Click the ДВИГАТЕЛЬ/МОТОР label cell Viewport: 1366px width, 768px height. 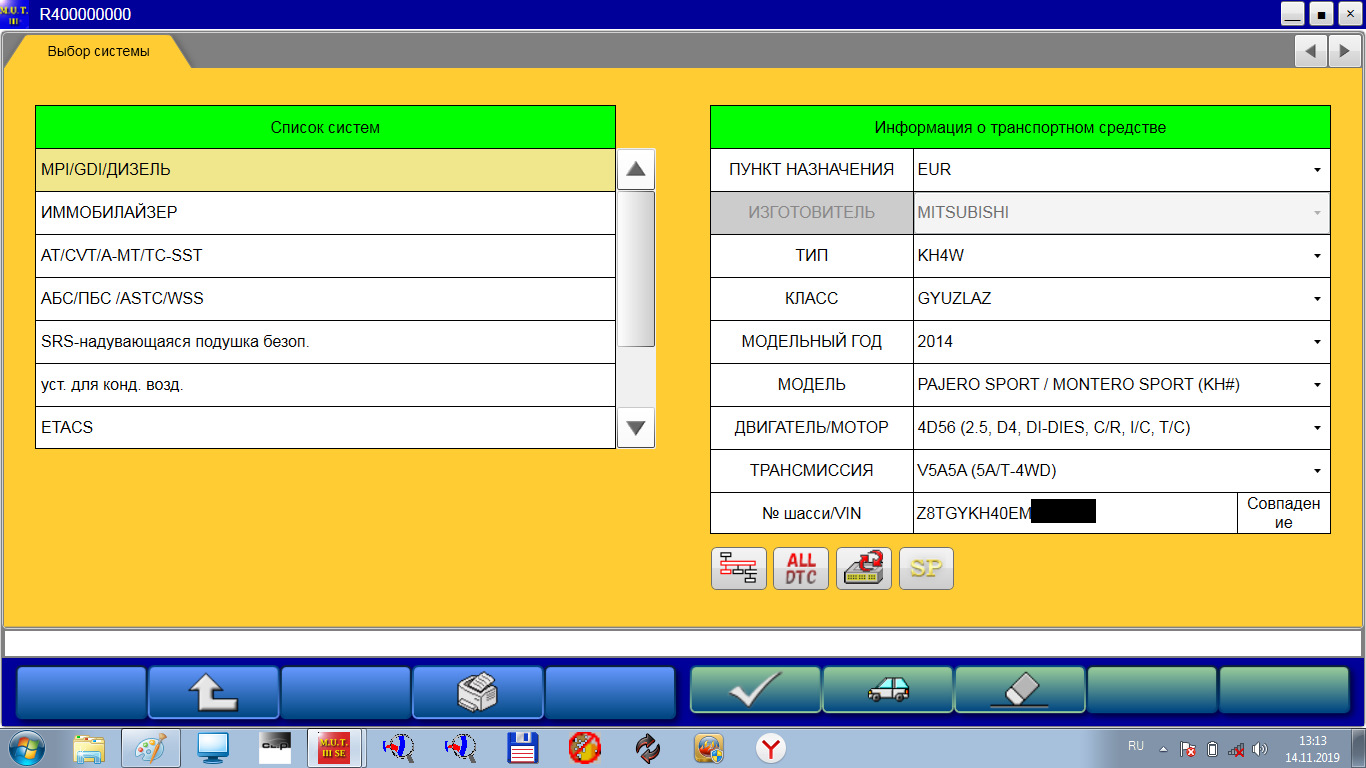[x=812, y=428]
